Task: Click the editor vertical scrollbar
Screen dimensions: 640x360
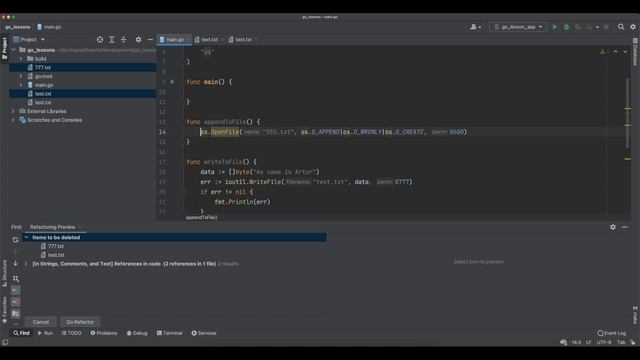Action: (x=627, y=114)
